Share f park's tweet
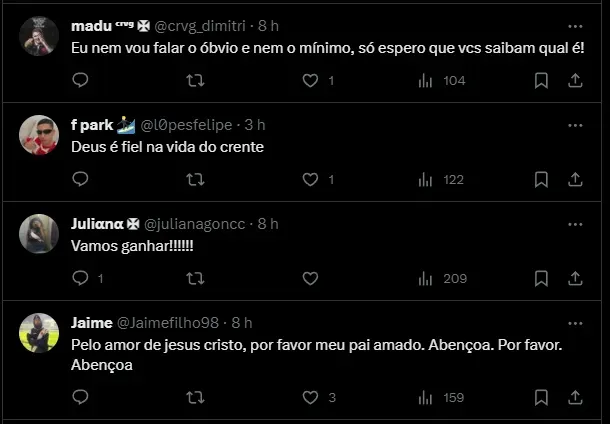The image size is (610, 424). click(x=575, y=179)
